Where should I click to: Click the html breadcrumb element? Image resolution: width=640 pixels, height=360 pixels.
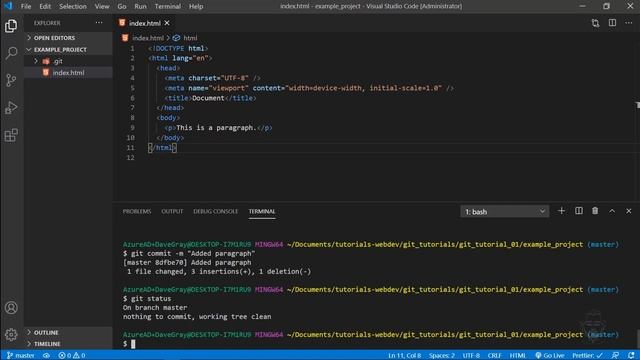click(x=190, y=38)
